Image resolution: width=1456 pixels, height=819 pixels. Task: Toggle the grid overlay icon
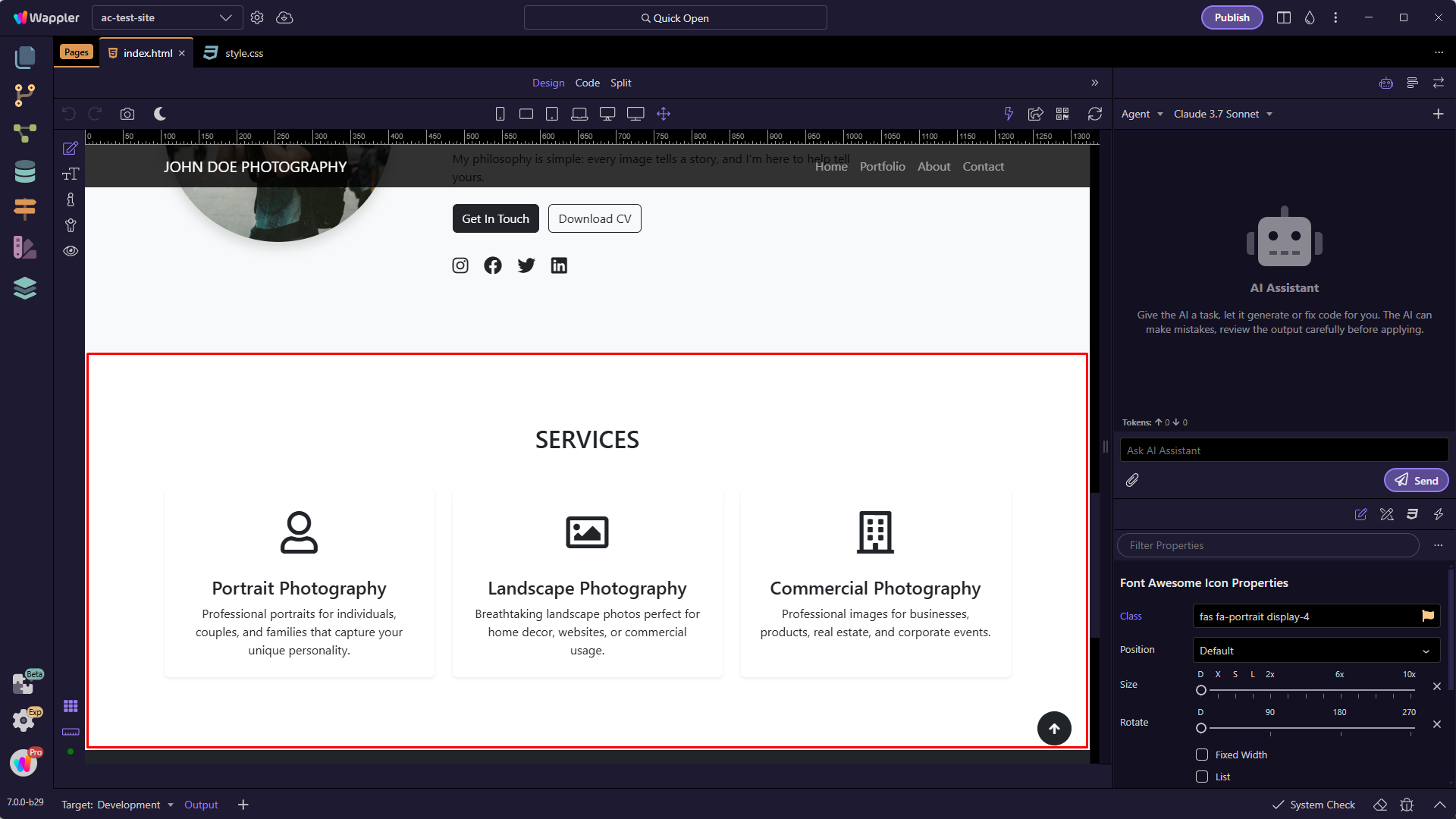[x=71, y=706]
